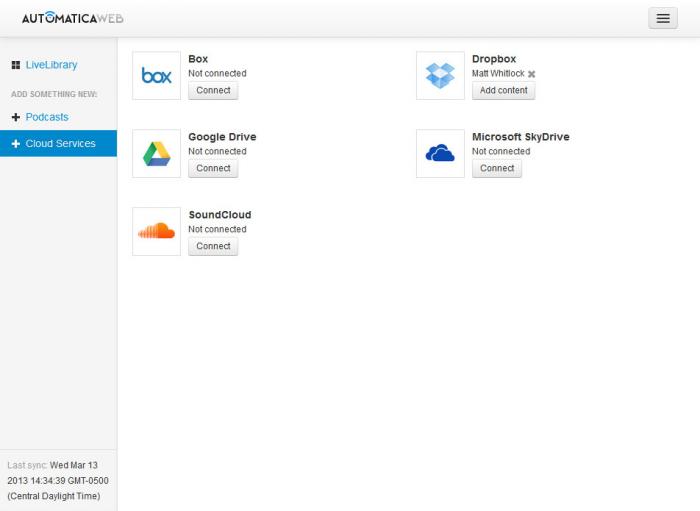Click the plus icon beside Podcasts
The height and width of the screenshot is (511, 700).
(x=16, y=117)
